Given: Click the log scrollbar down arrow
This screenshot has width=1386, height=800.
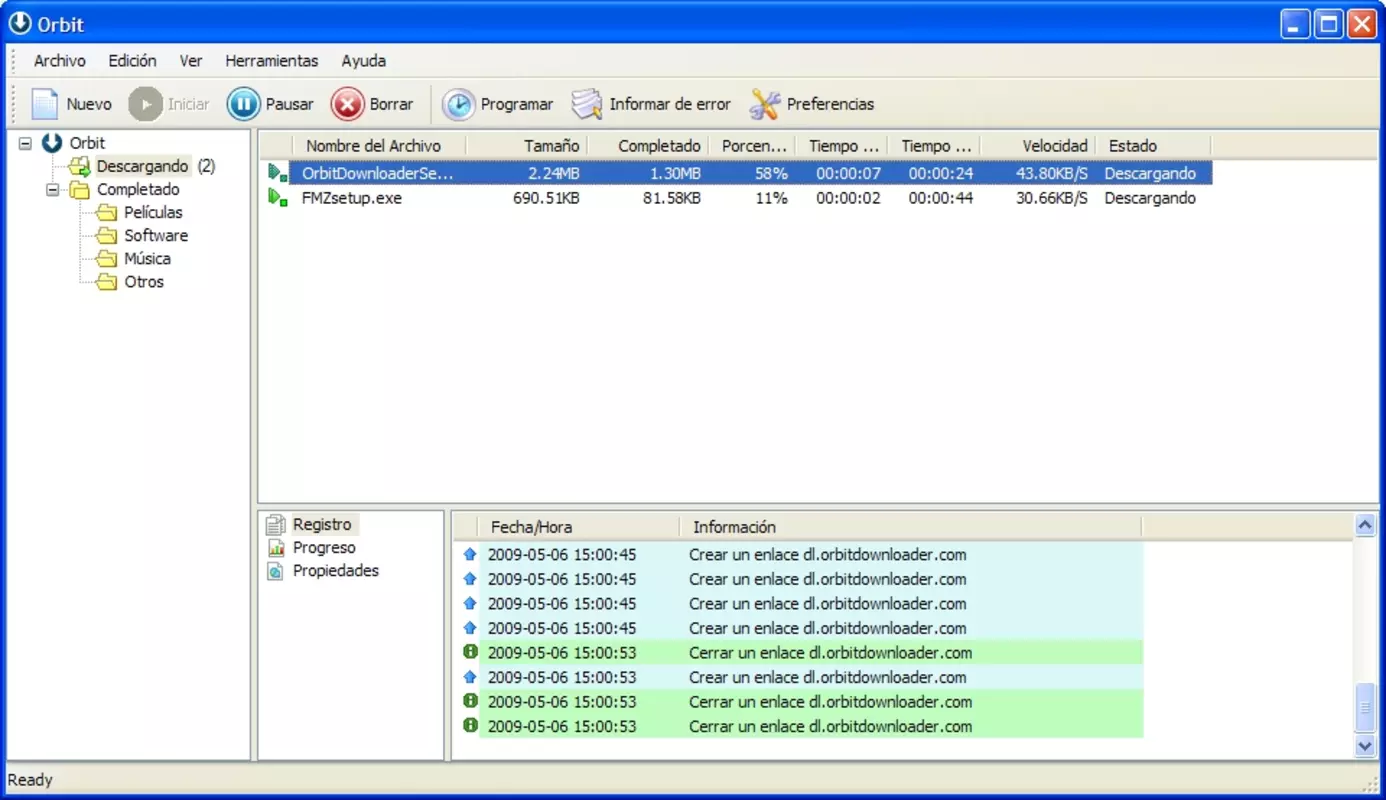Looking at the screenshot, I should click(x=1365, y=746).
